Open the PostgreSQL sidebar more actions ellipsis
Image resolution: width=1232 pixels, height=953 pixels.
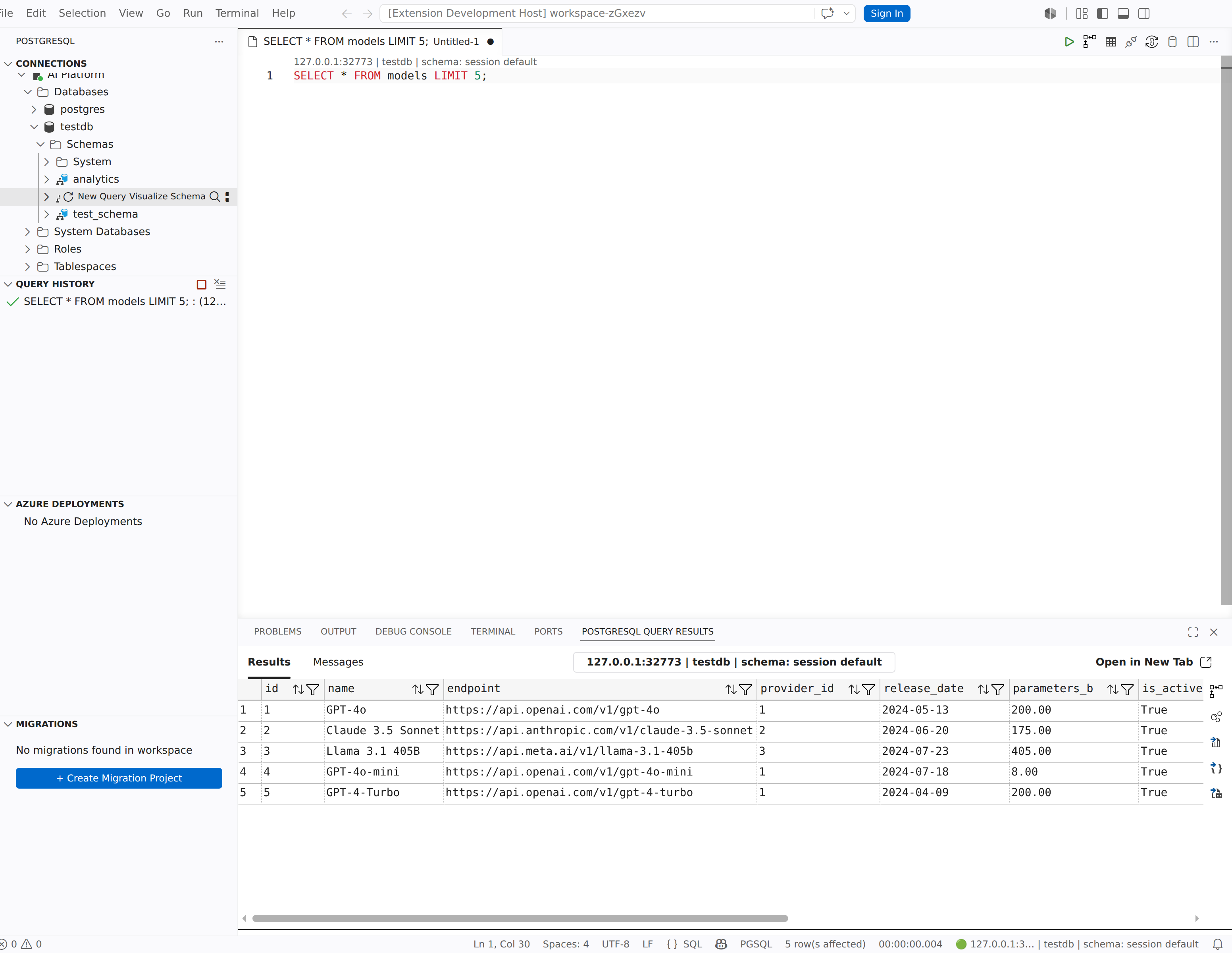click(219, 41)
